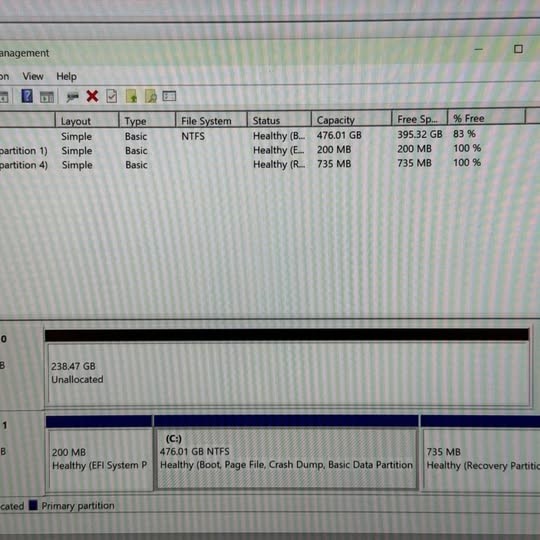Image resolution: width=540 pixels, height=540 pixels.
Task: Sort by the Capacity column header
Action: 351,119
